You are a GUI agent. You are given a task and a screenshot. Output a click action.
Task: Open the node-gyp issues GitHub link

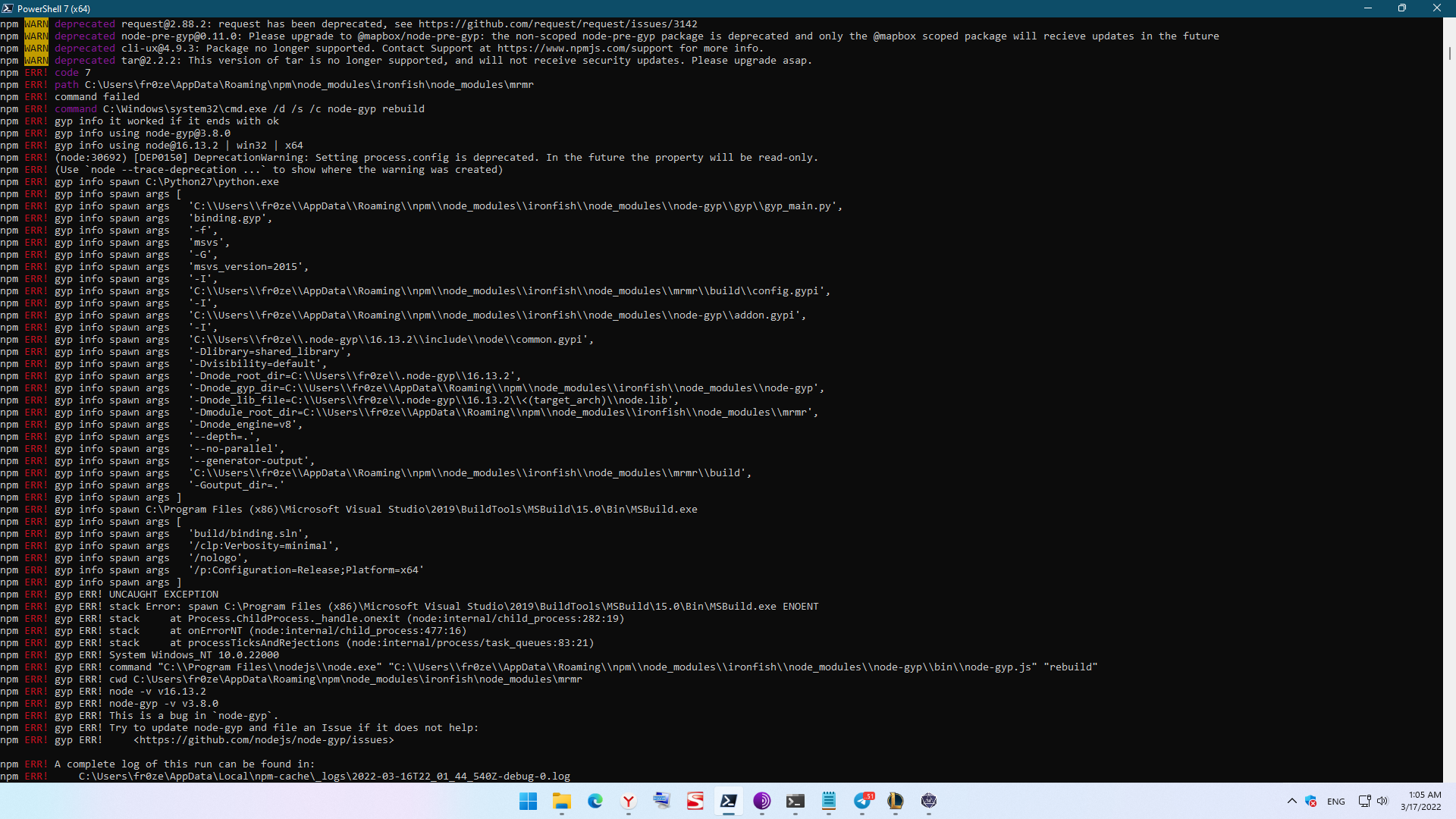264,739
